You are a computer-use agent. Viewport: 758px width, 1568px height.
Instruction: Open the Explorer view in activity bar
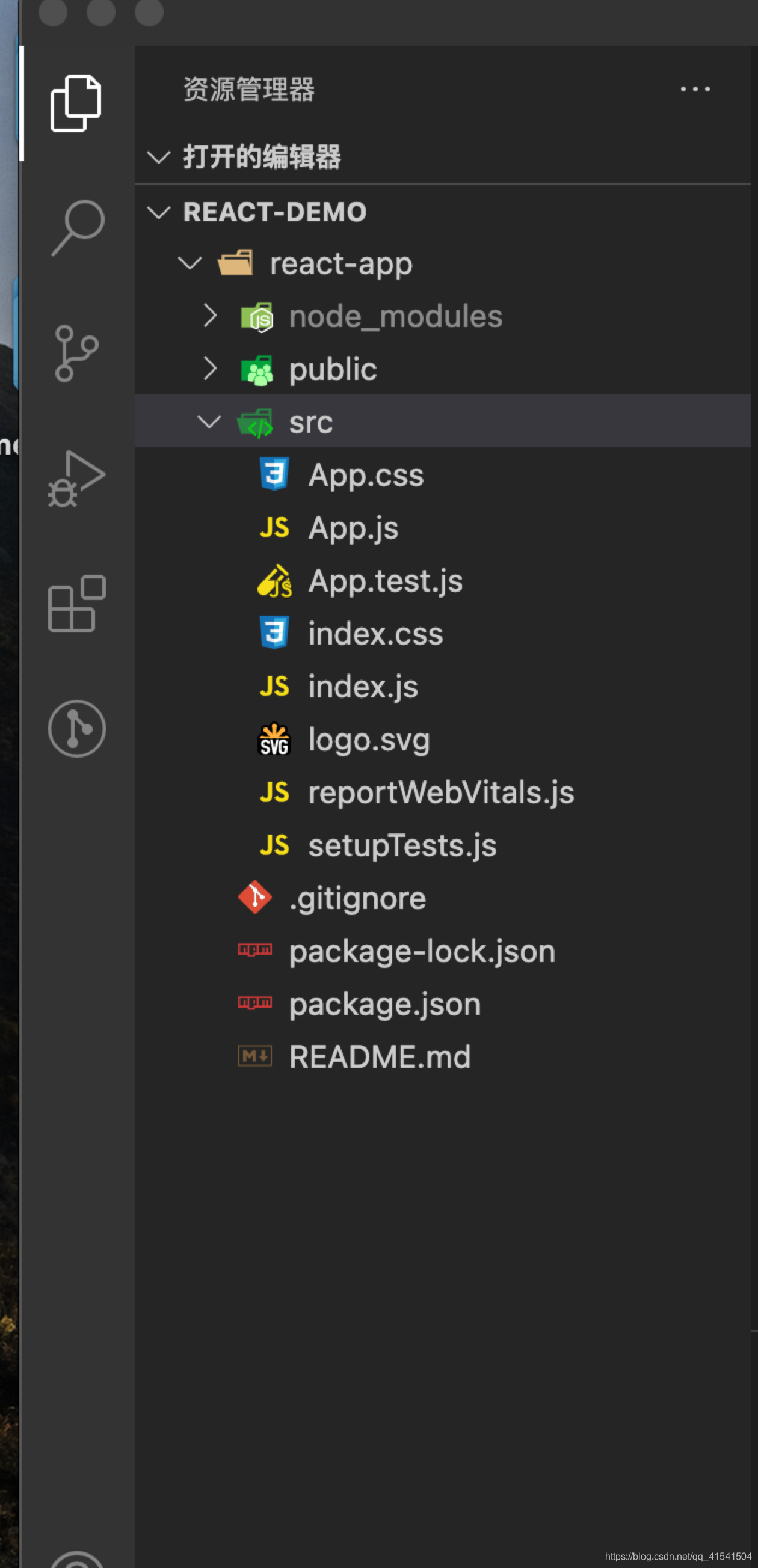75,103
